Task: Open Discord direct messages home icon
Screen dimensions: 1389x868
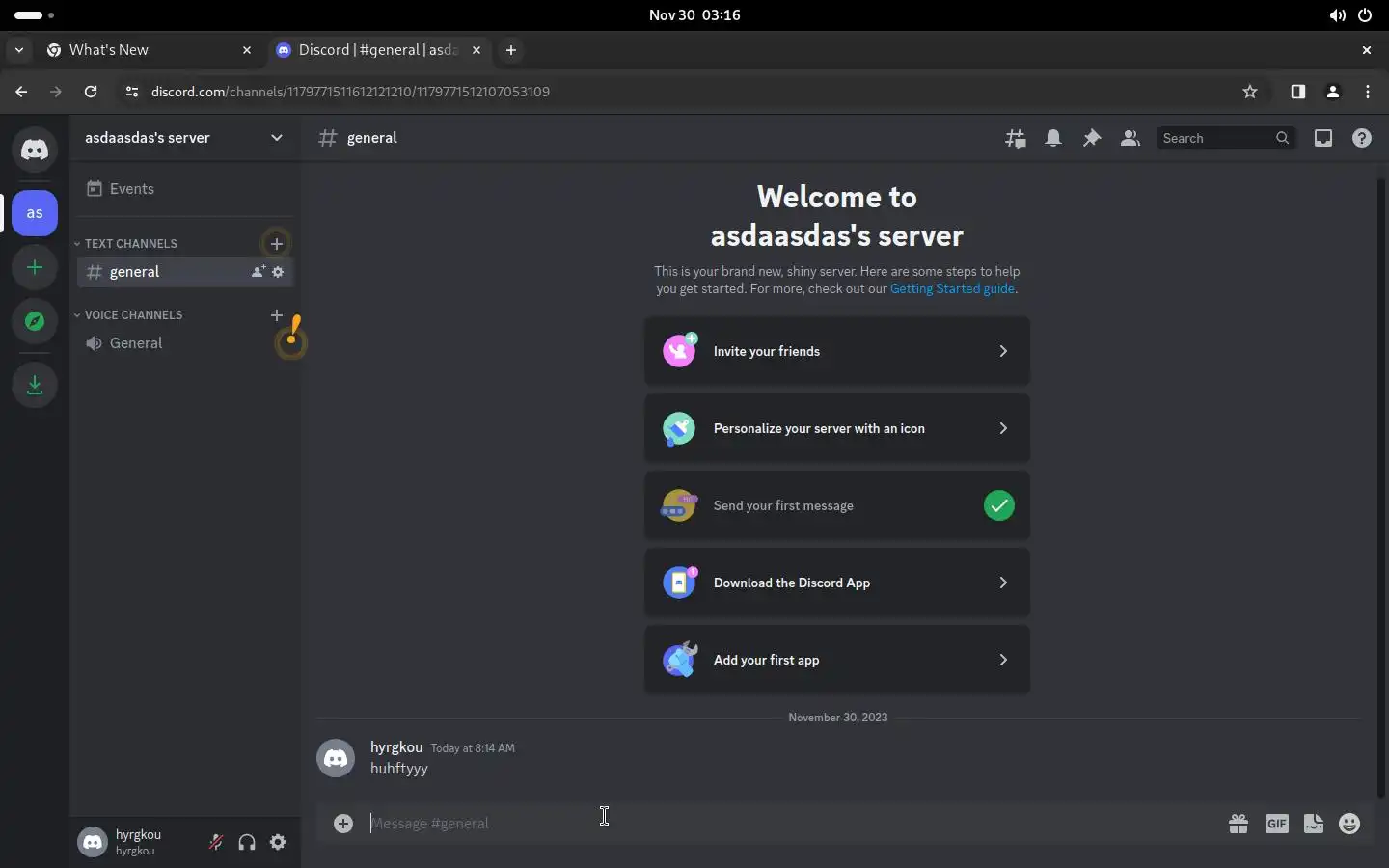Action: [35, 149]
